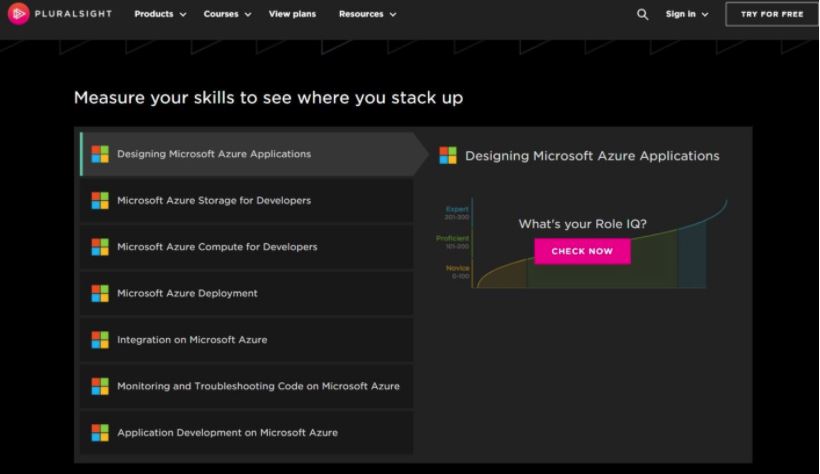Click the pink Check Now button
Screen dimensions: 820x474
point(582,251)
